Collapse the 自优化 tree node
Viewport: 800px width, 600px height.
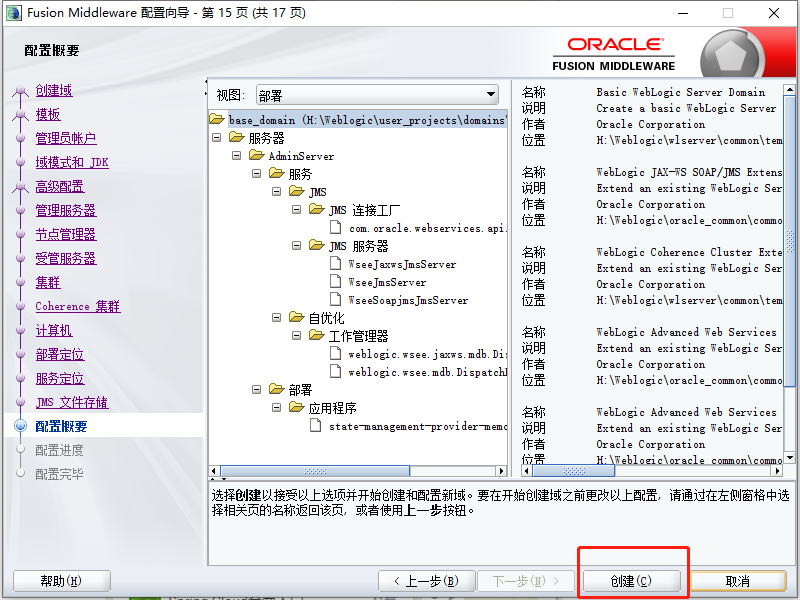(277, 317)
